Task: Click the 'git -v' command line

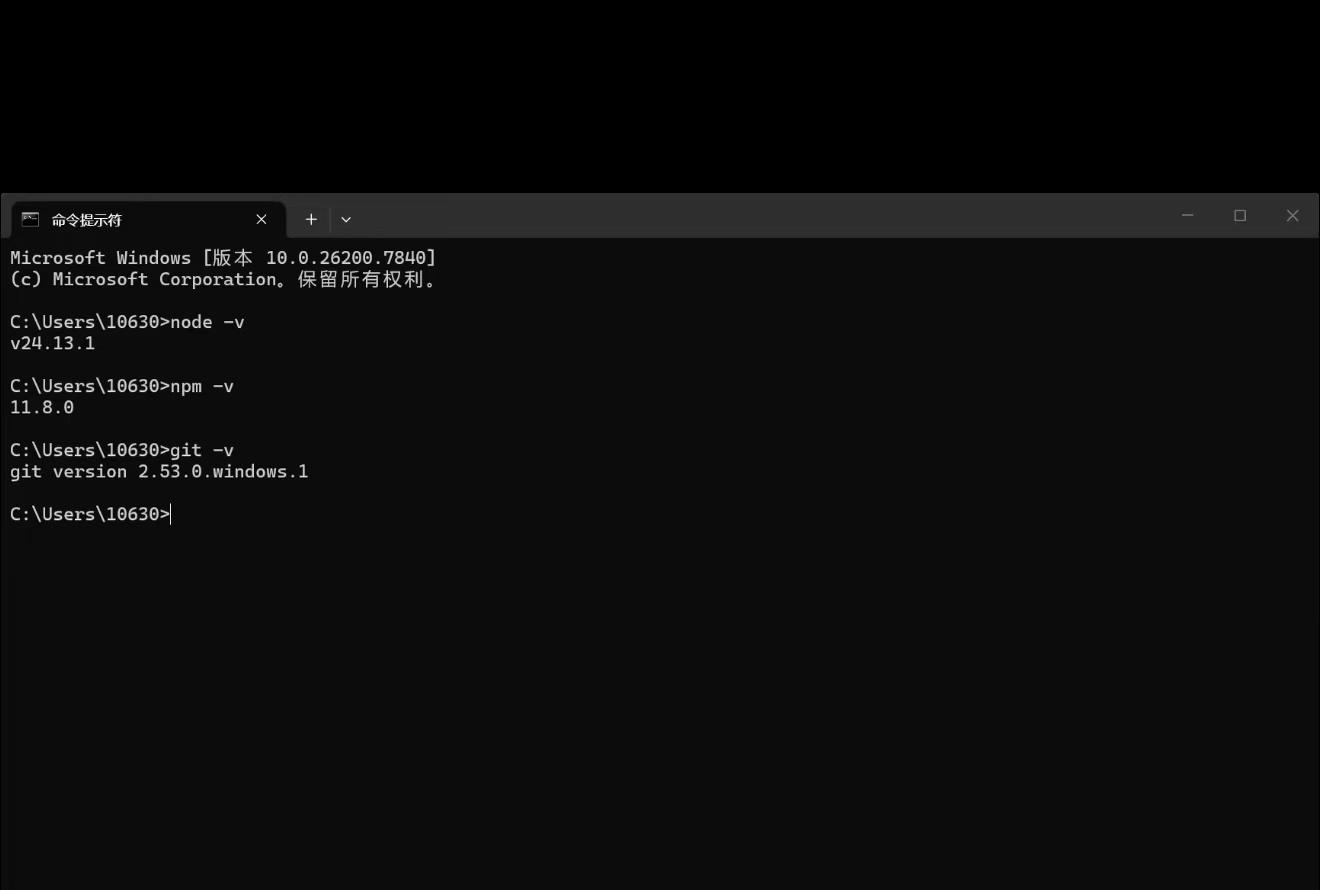Action: tap(122, 450)
